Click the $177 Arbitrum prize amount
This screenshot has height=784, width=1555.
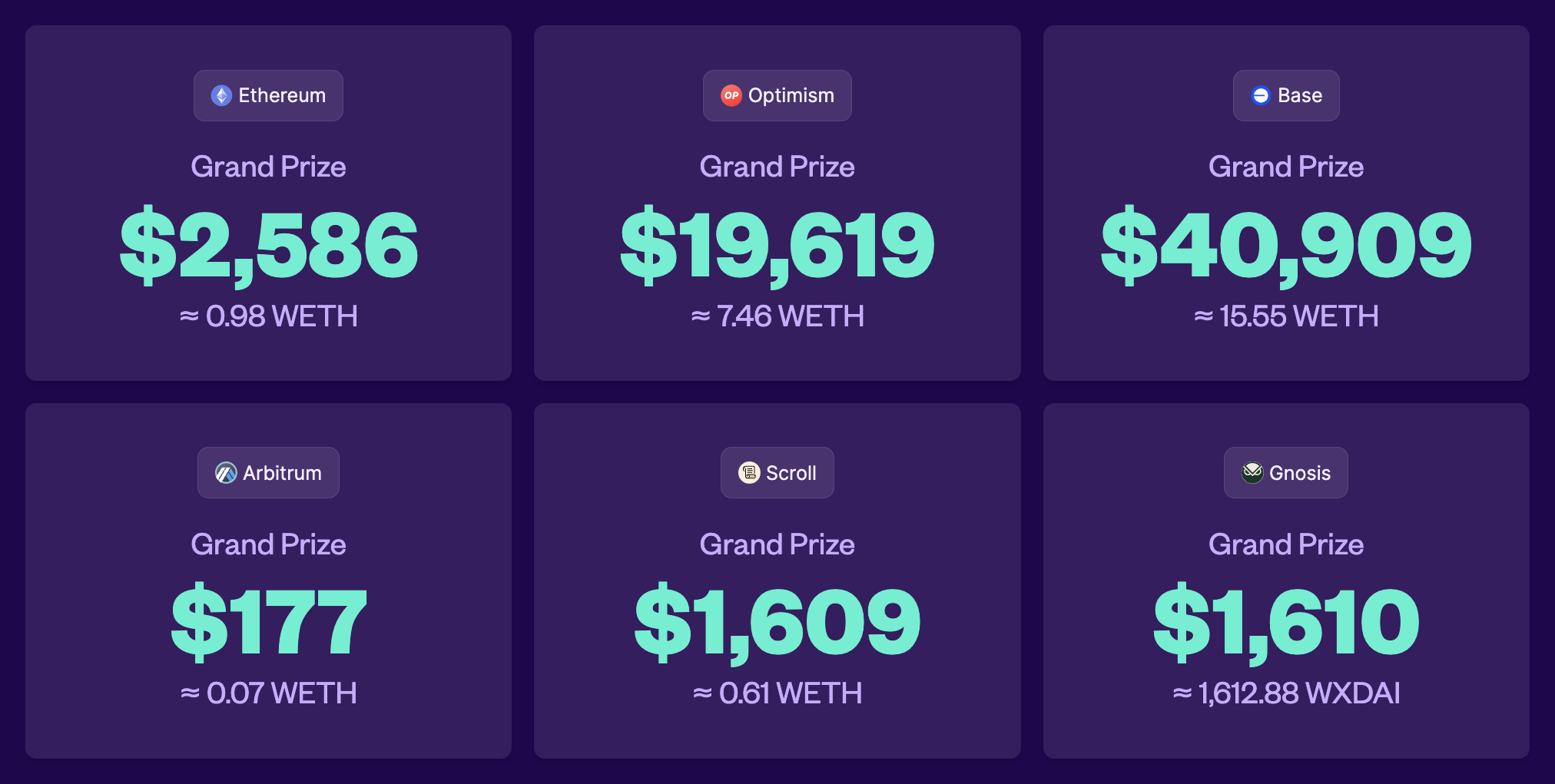coord(269,622)
